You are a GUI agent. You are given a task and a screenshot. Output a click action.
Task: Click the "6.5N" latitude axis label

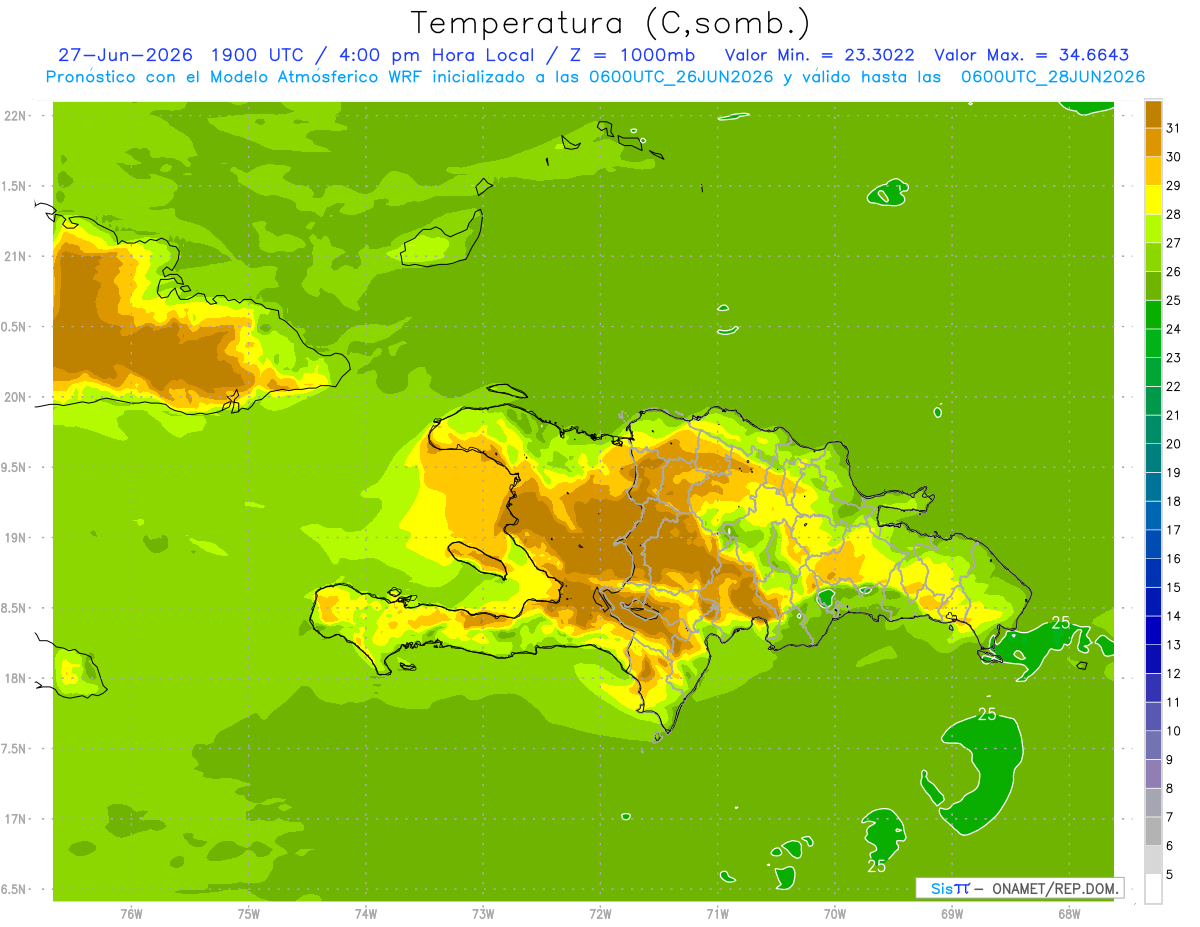click(13, 889)
